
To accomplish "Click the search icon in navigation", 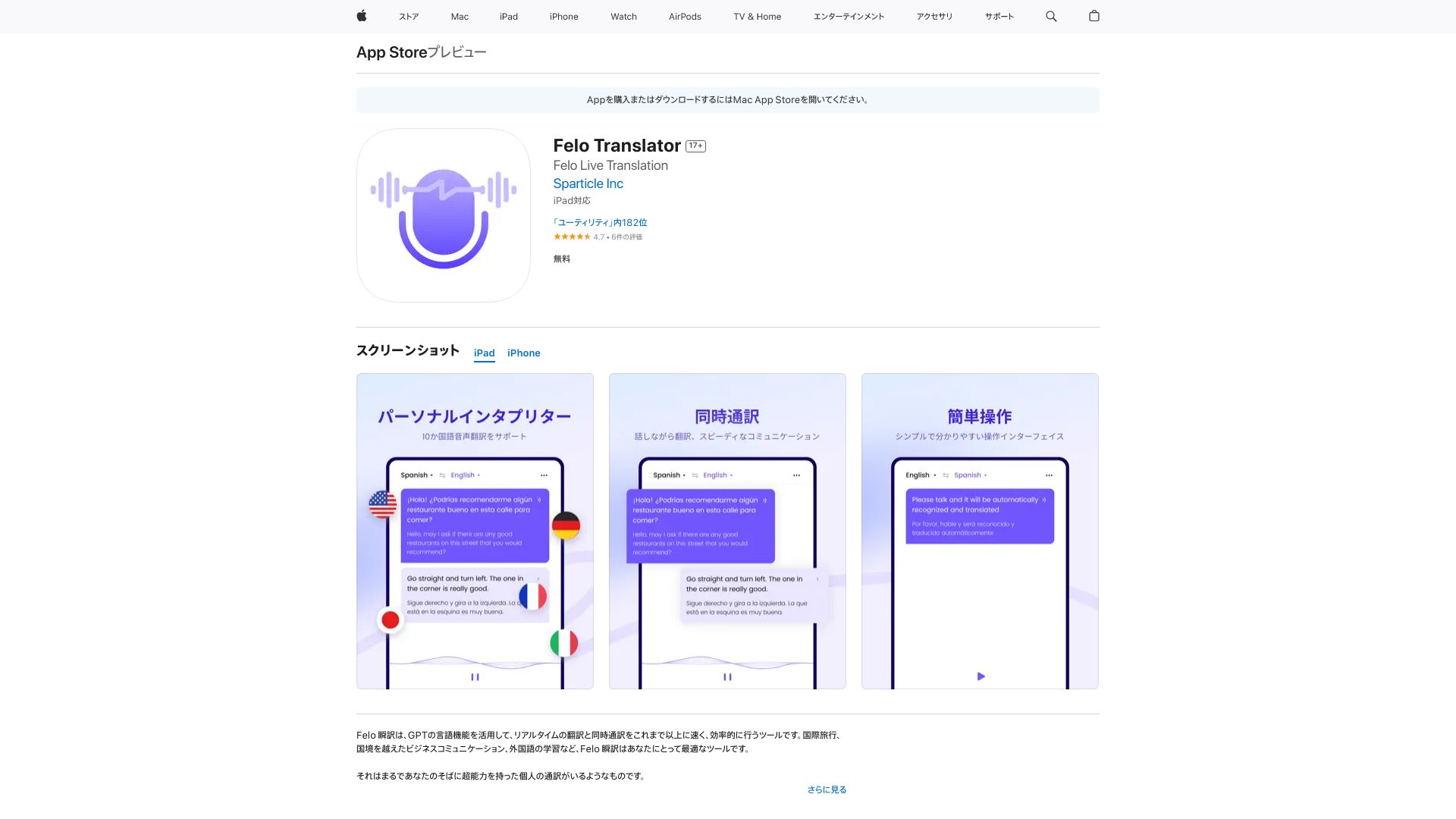I will 1051,16.
